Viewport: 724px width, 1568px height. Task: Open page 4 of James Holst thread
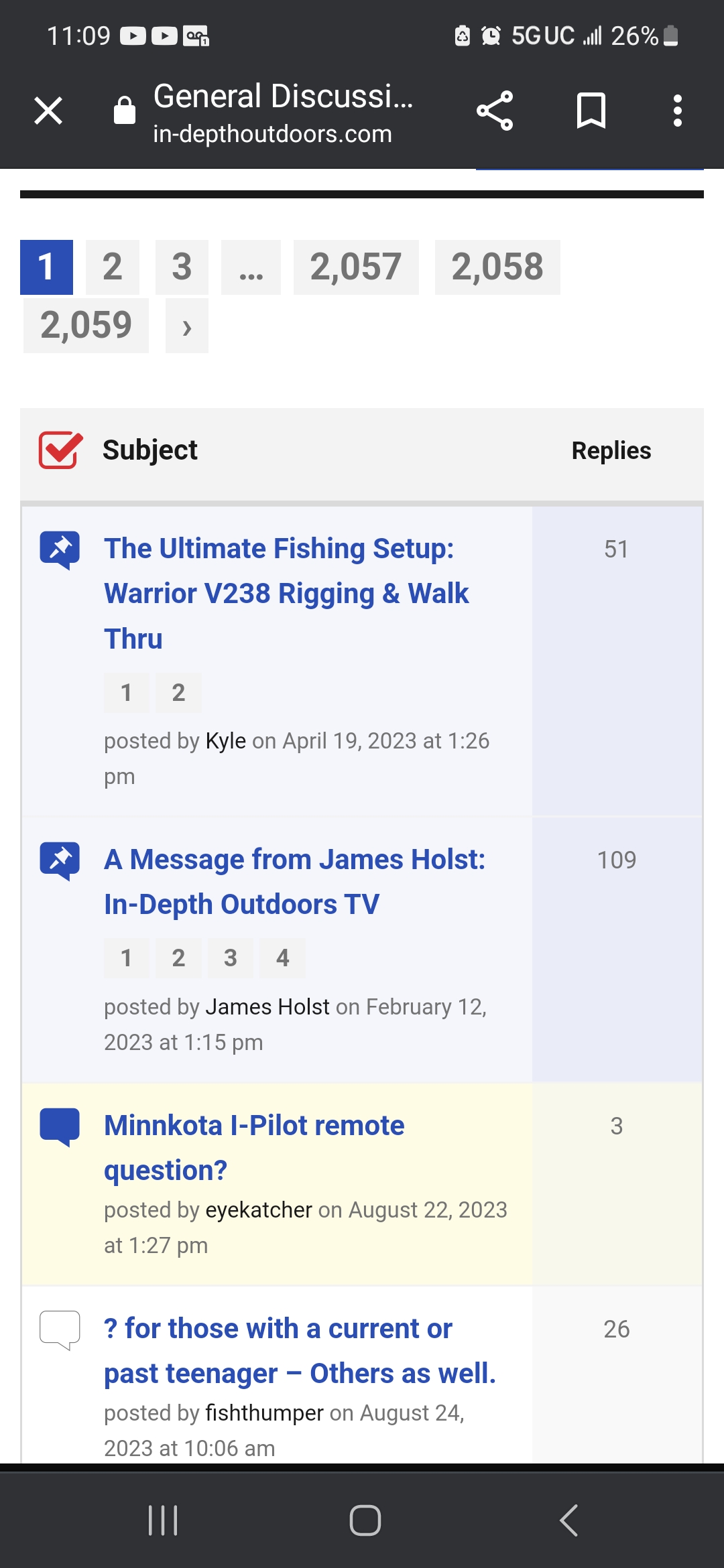[283, 958]
